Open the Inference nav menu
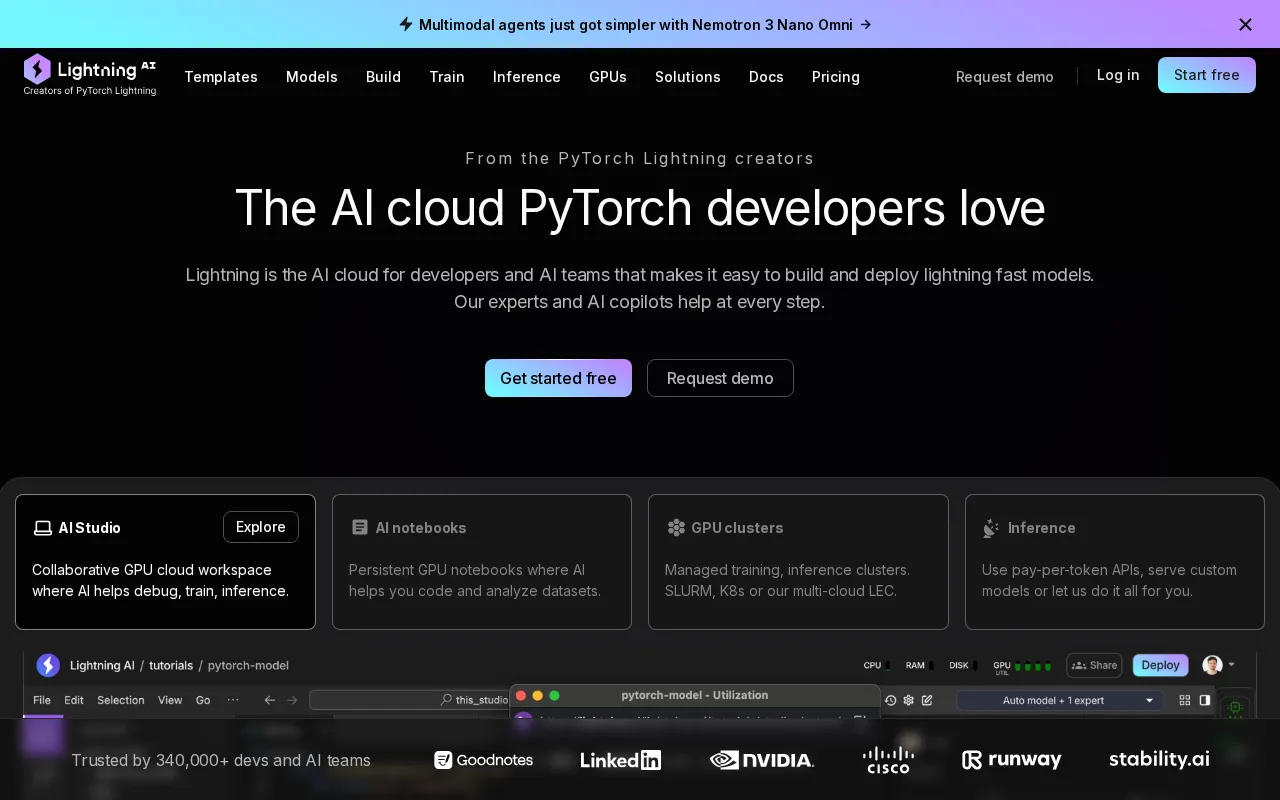The image size is (1280, 800). (x=527, y=77)
